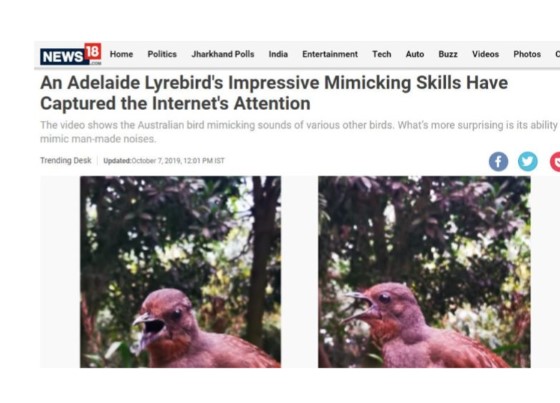Click the article summary about mimicking sounds
The width and height of the screenshot is (560, 403).
coord(299,132)
